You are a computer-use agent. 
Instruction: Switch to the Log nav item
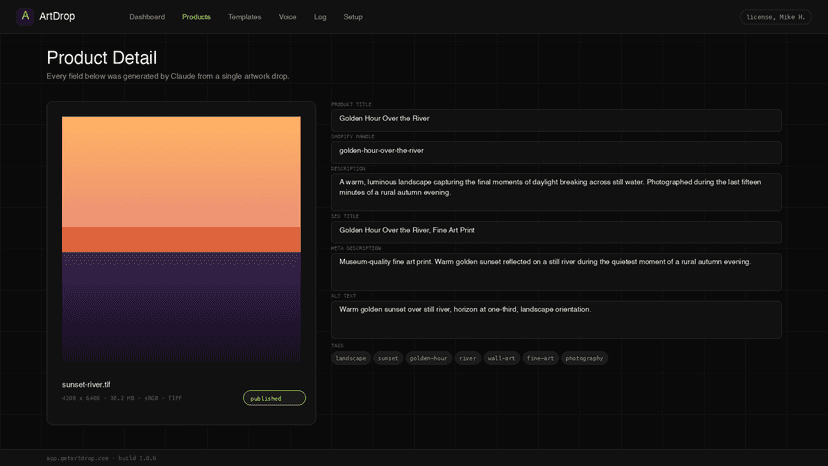320,17
